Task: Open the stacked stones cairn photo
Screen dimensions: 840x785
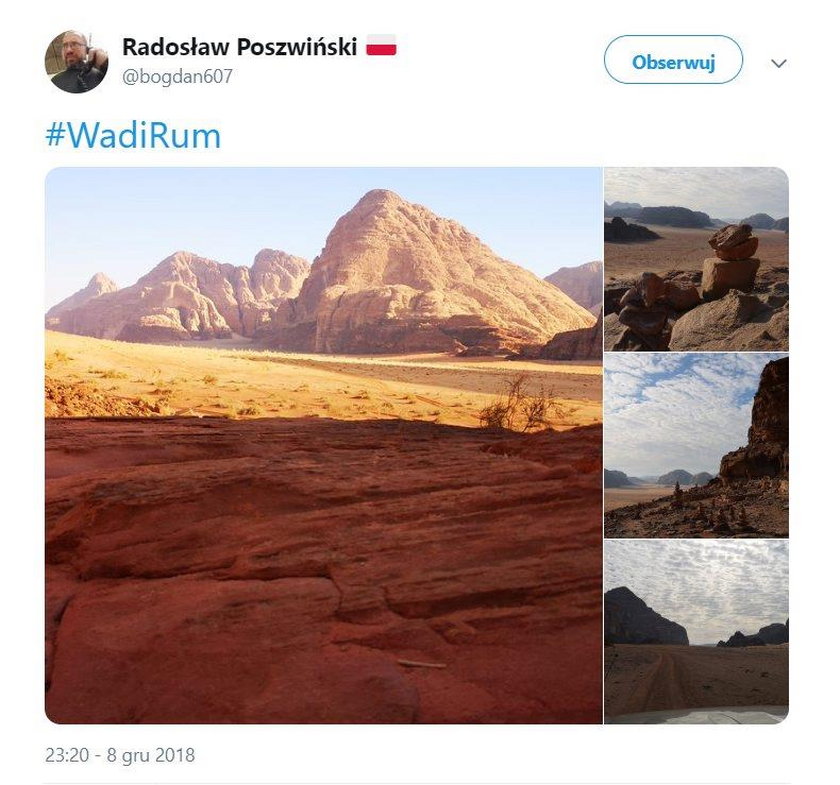Action: pos(696,259)
